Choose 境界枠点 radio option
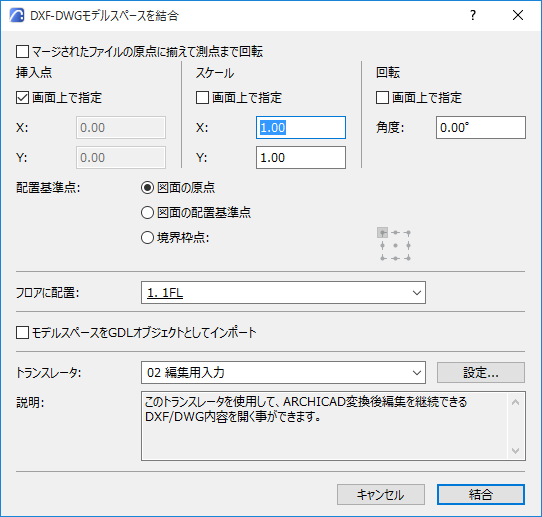This screenshot has height=517, width=542. [148, 238]
